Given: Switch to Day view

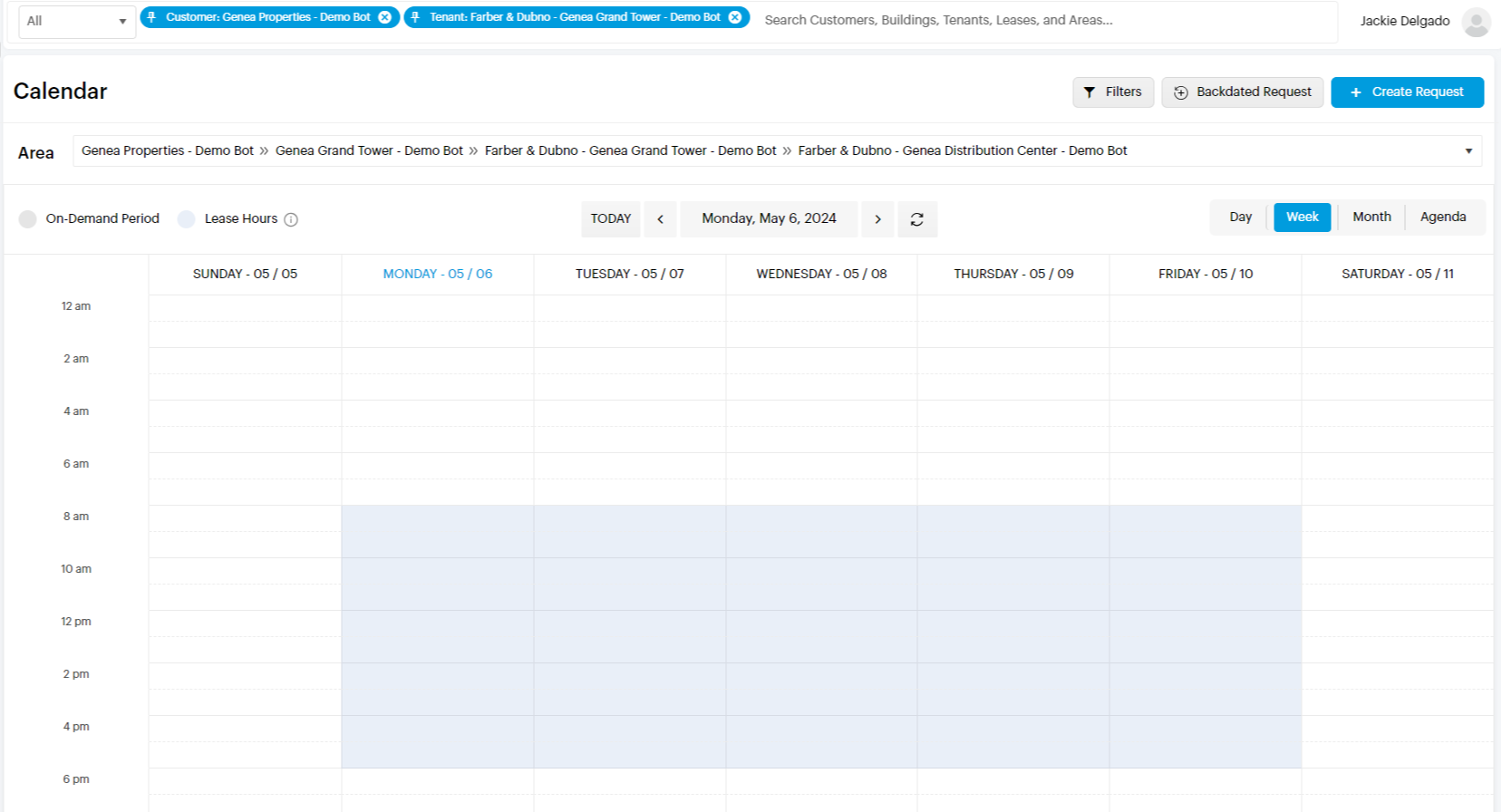Looking at the screenshot, I should point(1240,217).
